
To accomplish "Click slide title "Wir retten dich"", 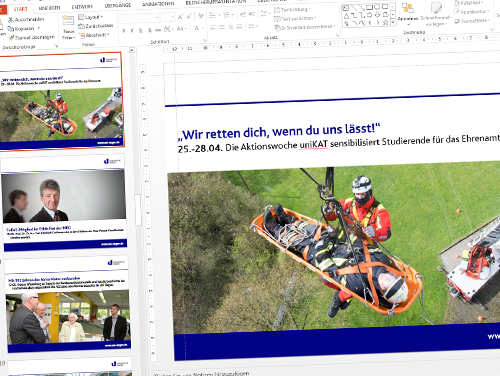I will [x=280, y=131].
